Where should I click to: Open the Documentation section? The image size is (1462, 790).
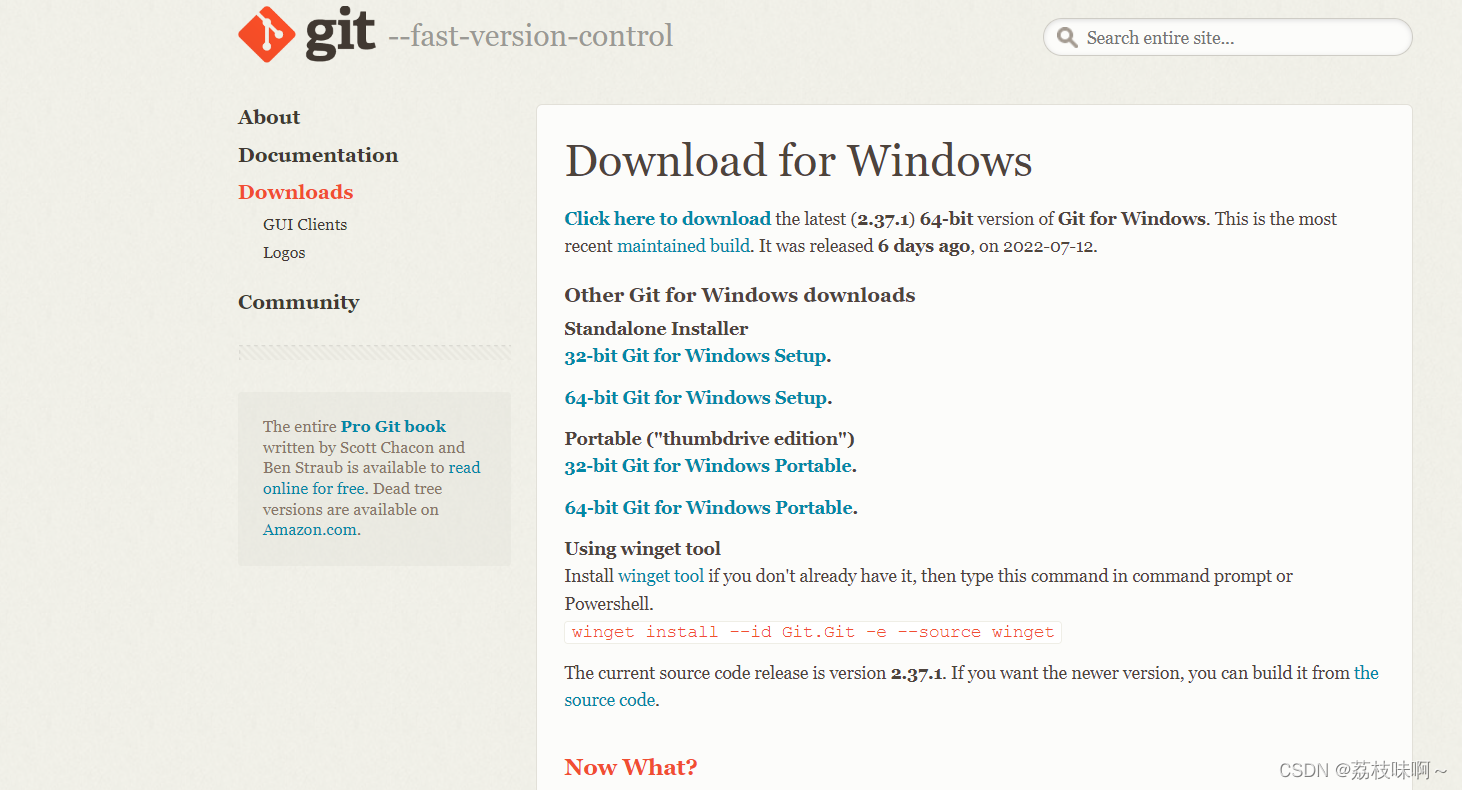tap(318, 155)
